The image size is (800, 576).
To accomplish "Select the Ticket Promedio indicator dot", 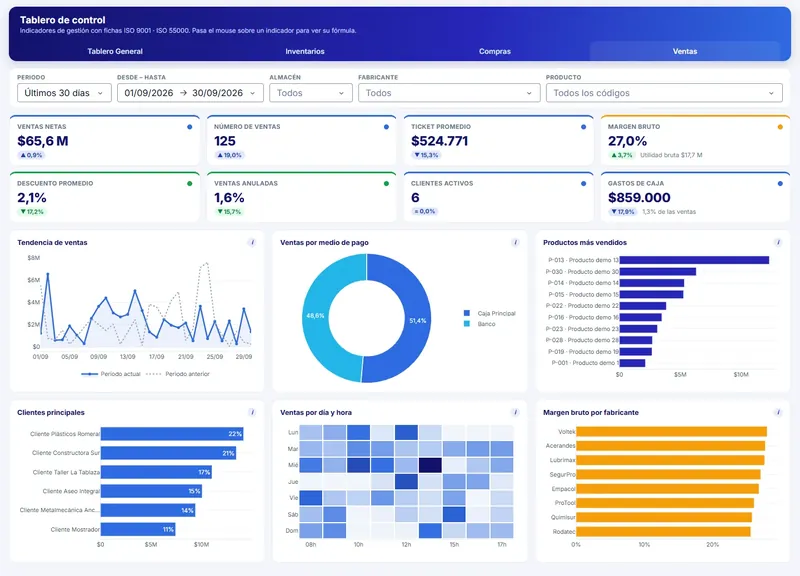I will (583, 127).
